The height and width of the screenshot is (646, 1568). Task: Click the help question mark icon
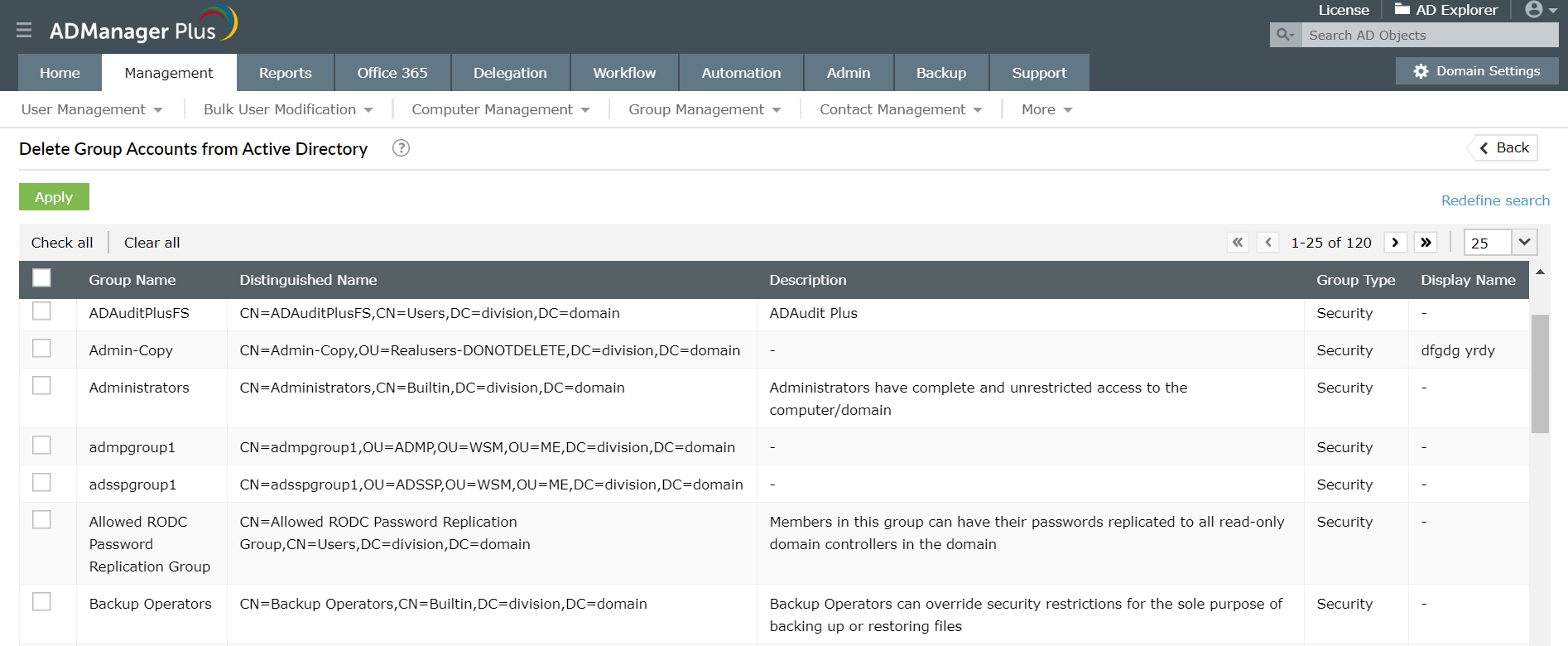coord(401,148)
